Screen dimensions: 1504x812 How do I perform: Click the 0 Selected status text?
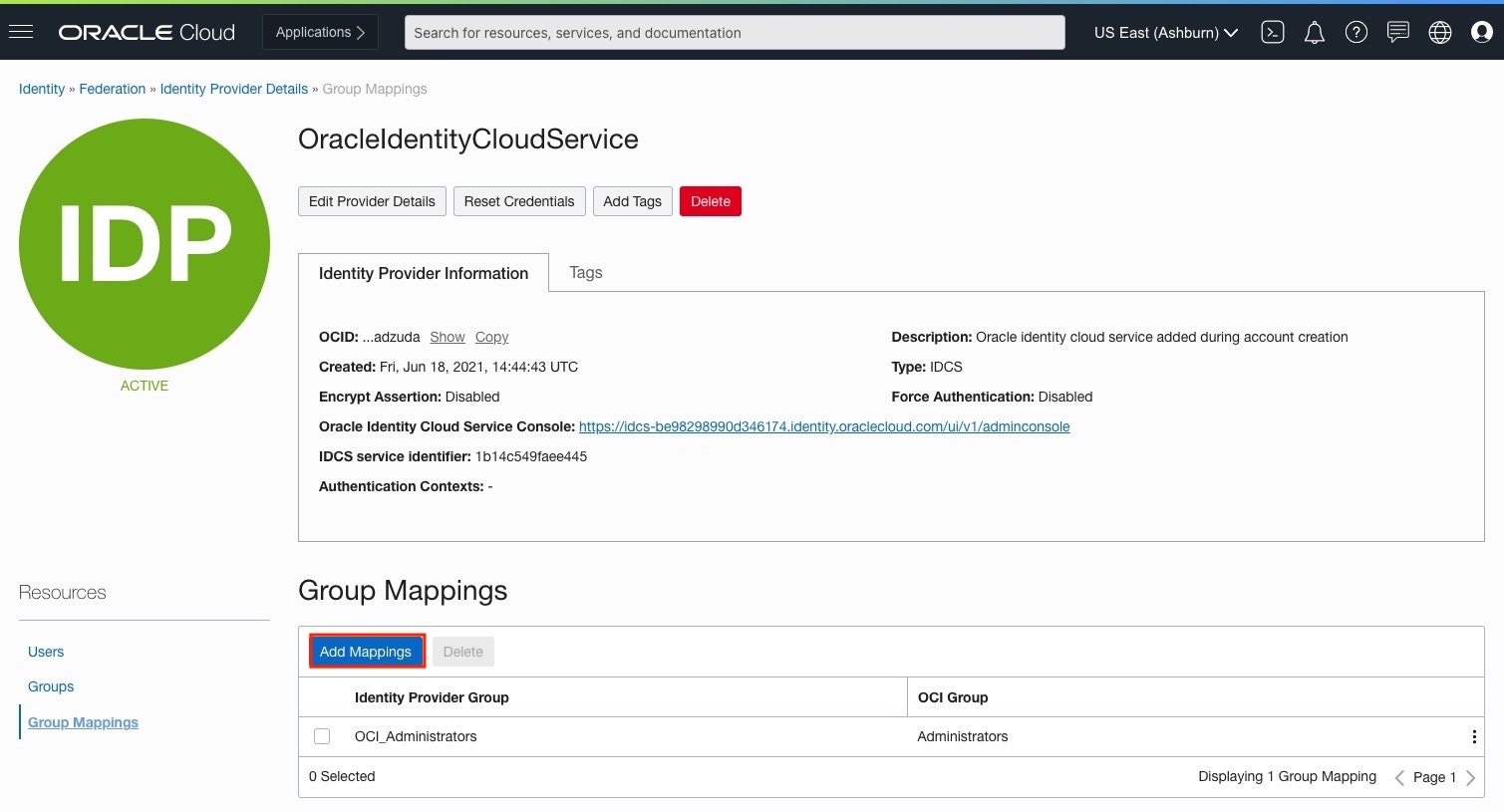(x=342, y=776)
